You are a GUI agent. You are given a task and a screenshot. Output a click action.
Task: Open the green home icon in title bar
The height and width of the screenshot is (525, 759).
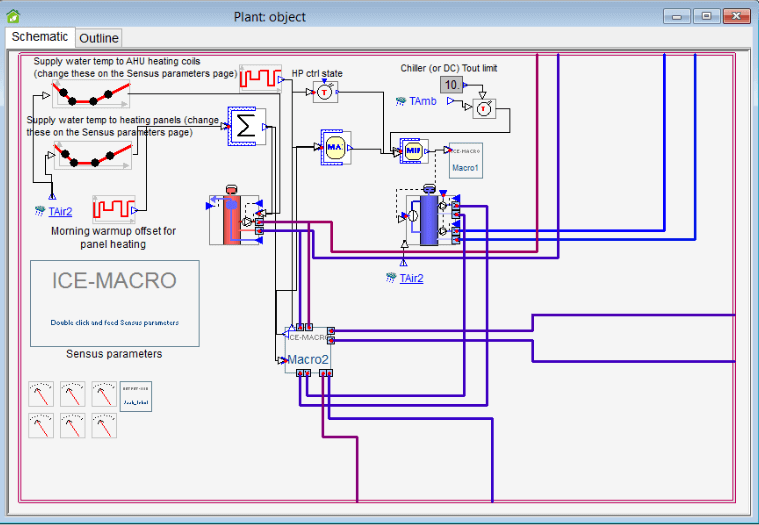point(13,16)
